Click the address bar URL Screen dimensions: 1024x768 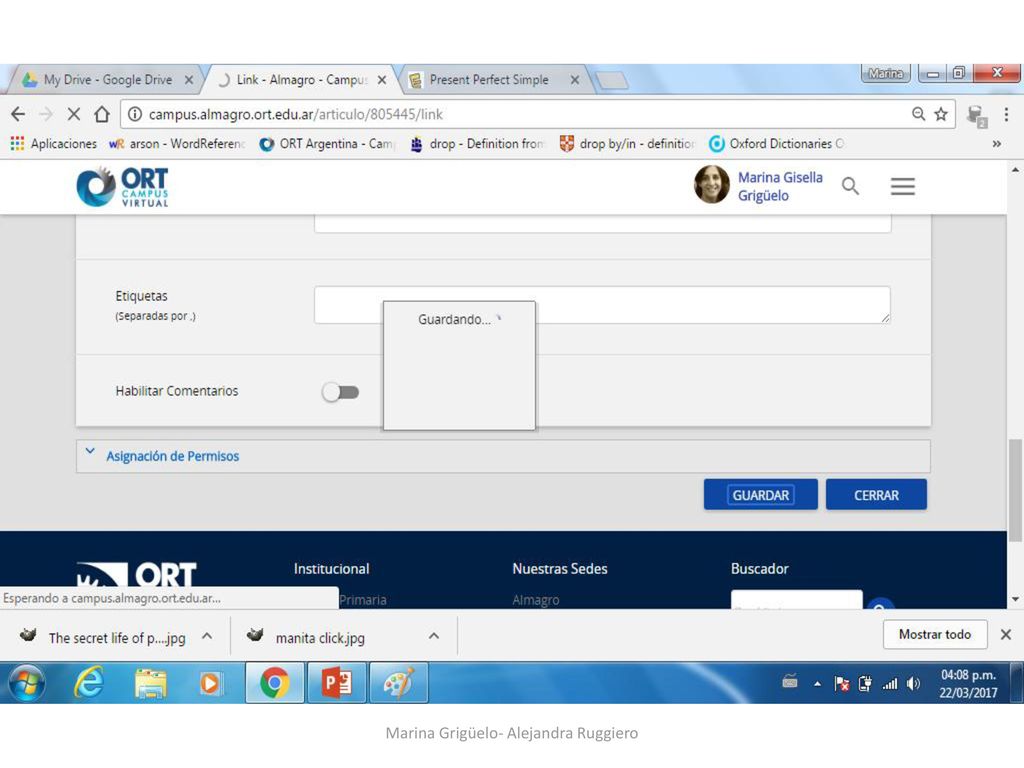tap(296, 114)
